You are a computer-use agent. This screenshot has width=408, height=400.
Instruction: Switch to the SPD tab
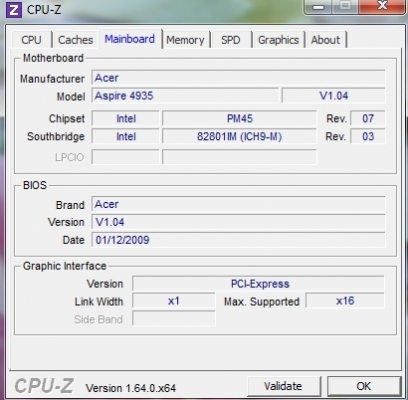click(231, 40)
